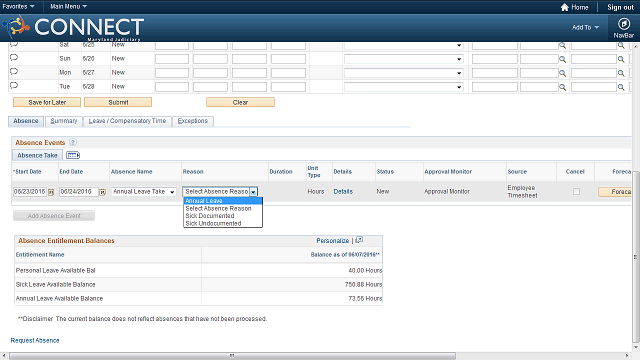The width and height of the screenshot is (640, 360).
Task: Click the Sick Leave Available Balance row
Action: [199, 284]
